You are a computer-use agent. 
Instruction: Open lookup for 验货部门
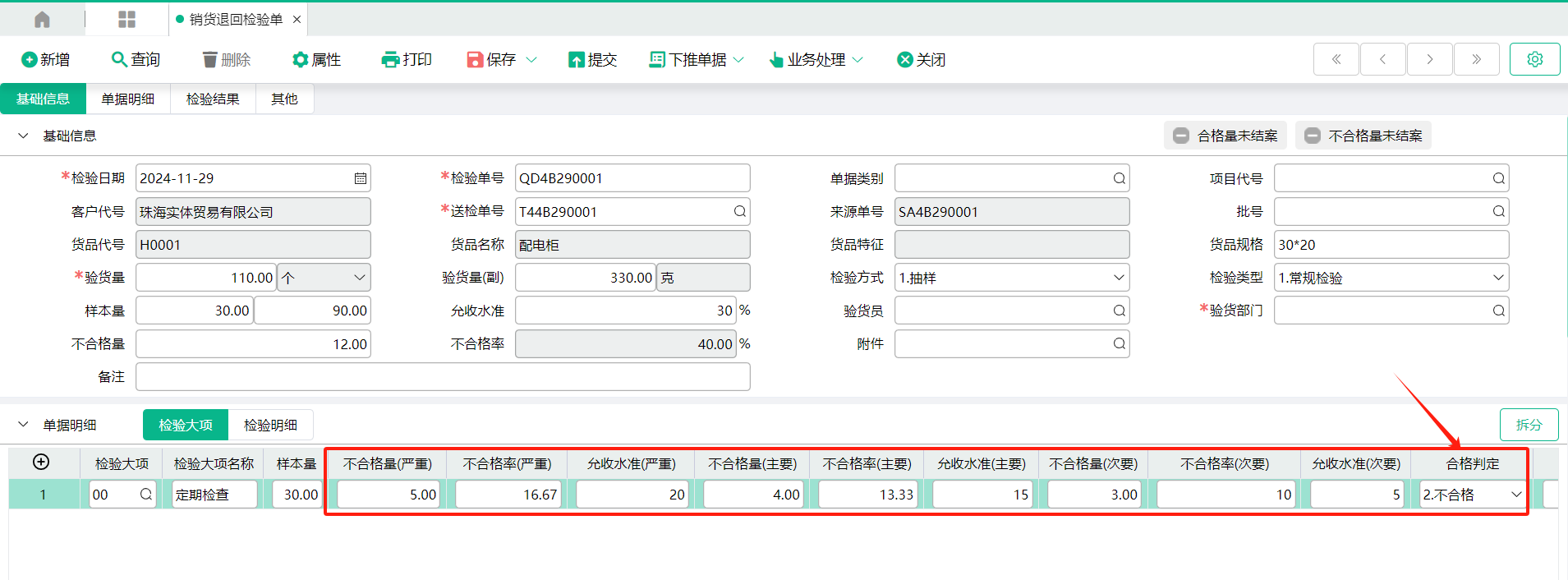[x=1498, y=311]
